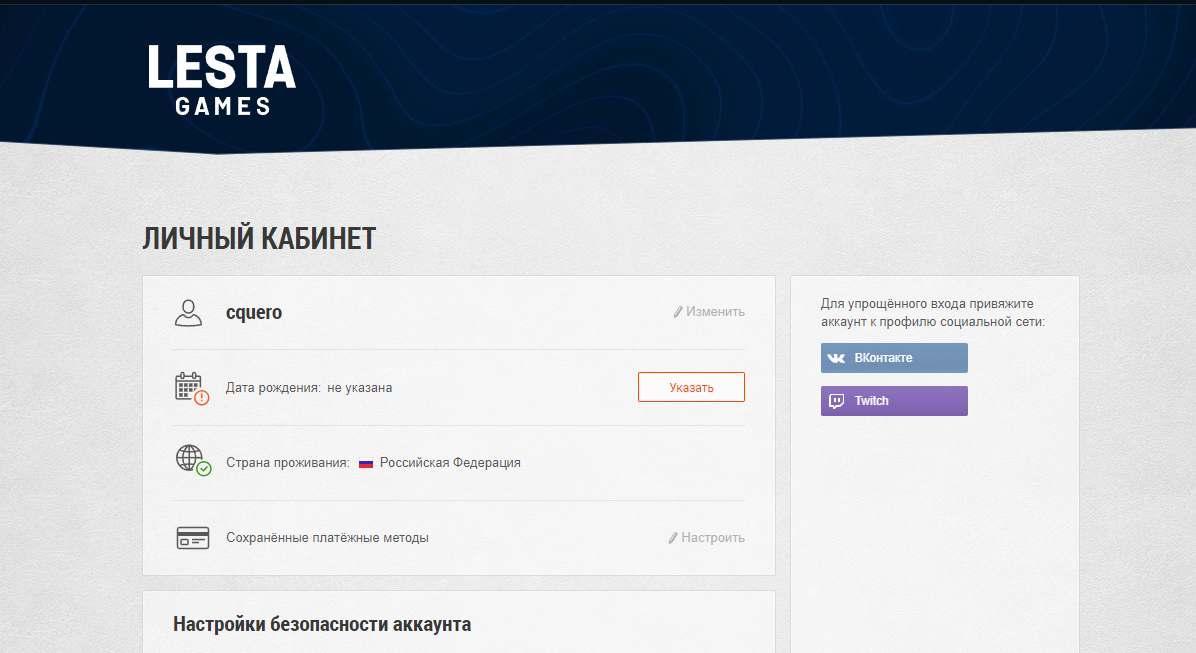1196x653 pixels.
Task: Open the Изменить link for username
Action: [715, 312]
